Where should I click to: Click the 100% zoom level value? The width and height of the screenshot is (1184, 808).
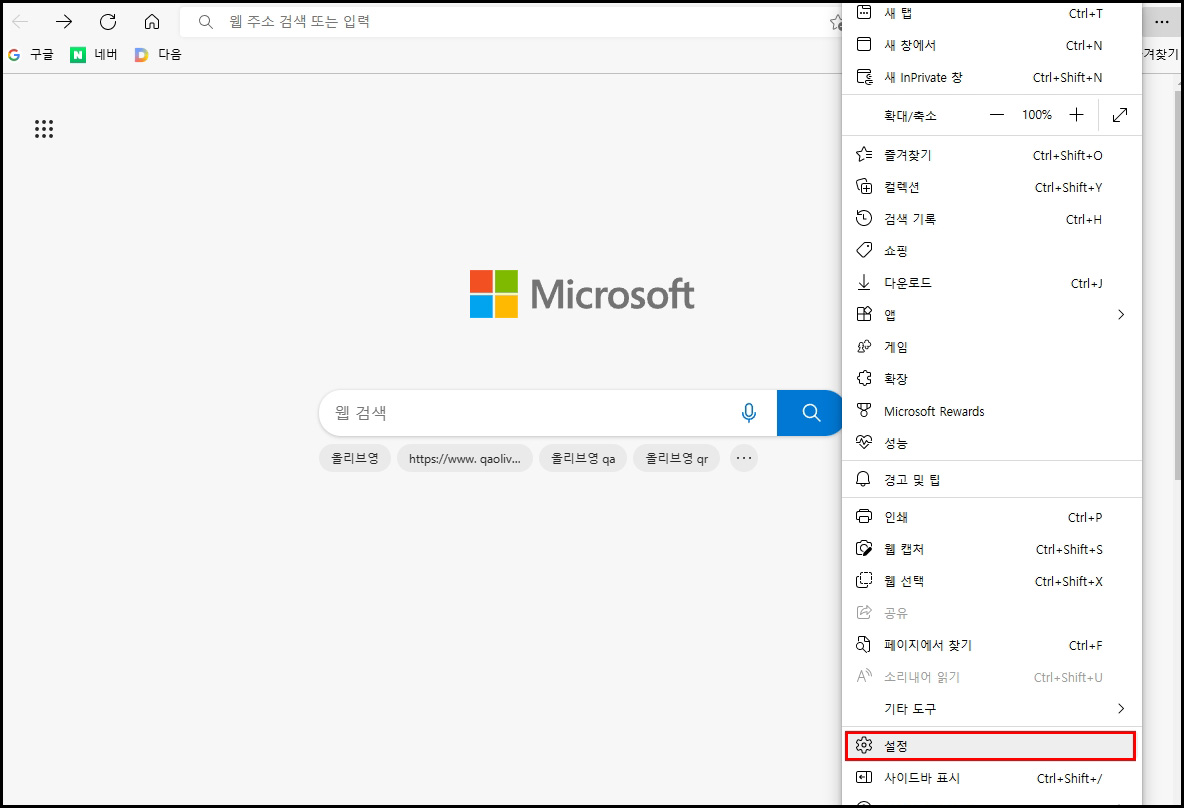(1037, 115)
